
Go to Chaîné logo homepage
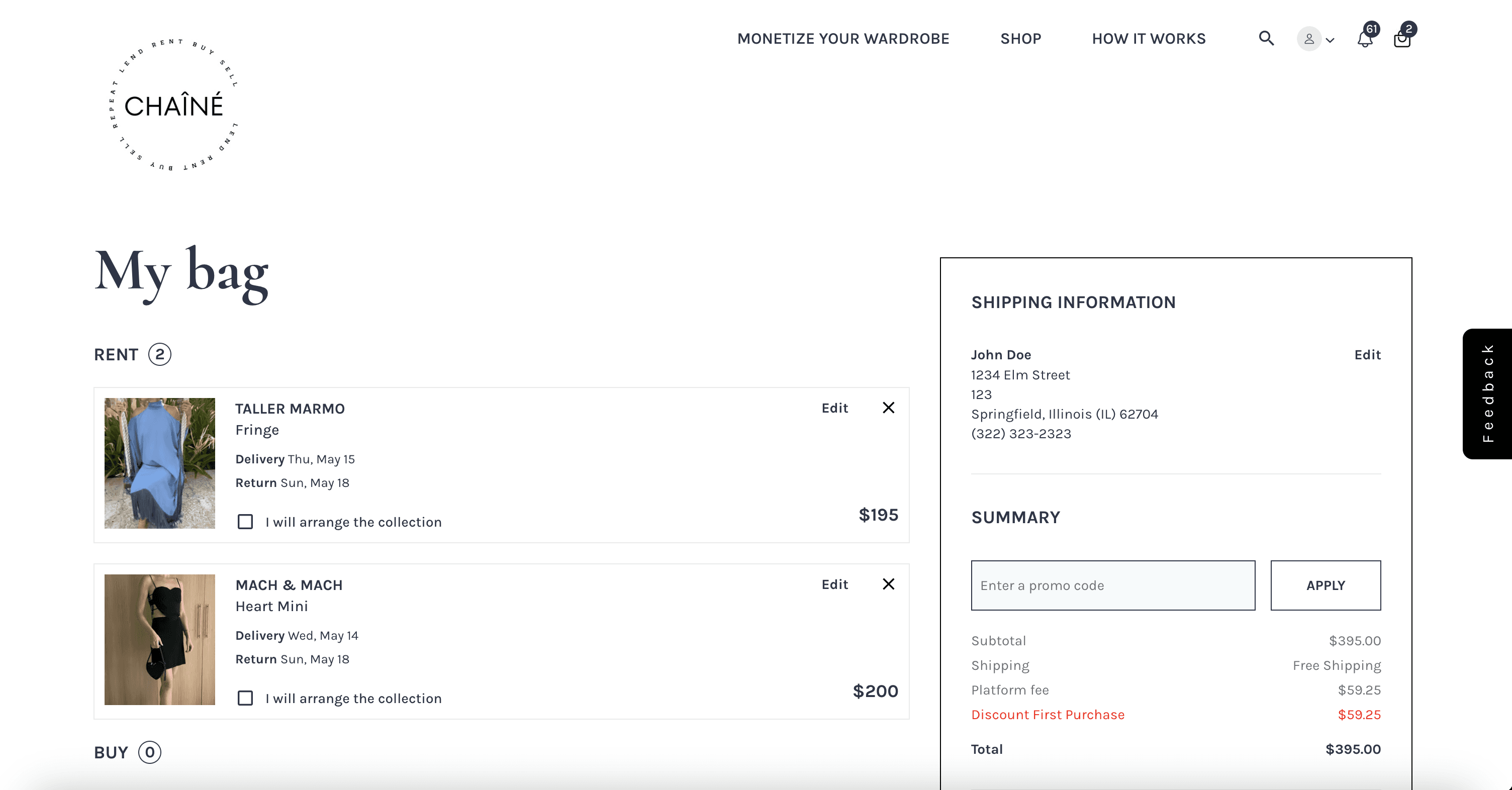pos(174,105)
